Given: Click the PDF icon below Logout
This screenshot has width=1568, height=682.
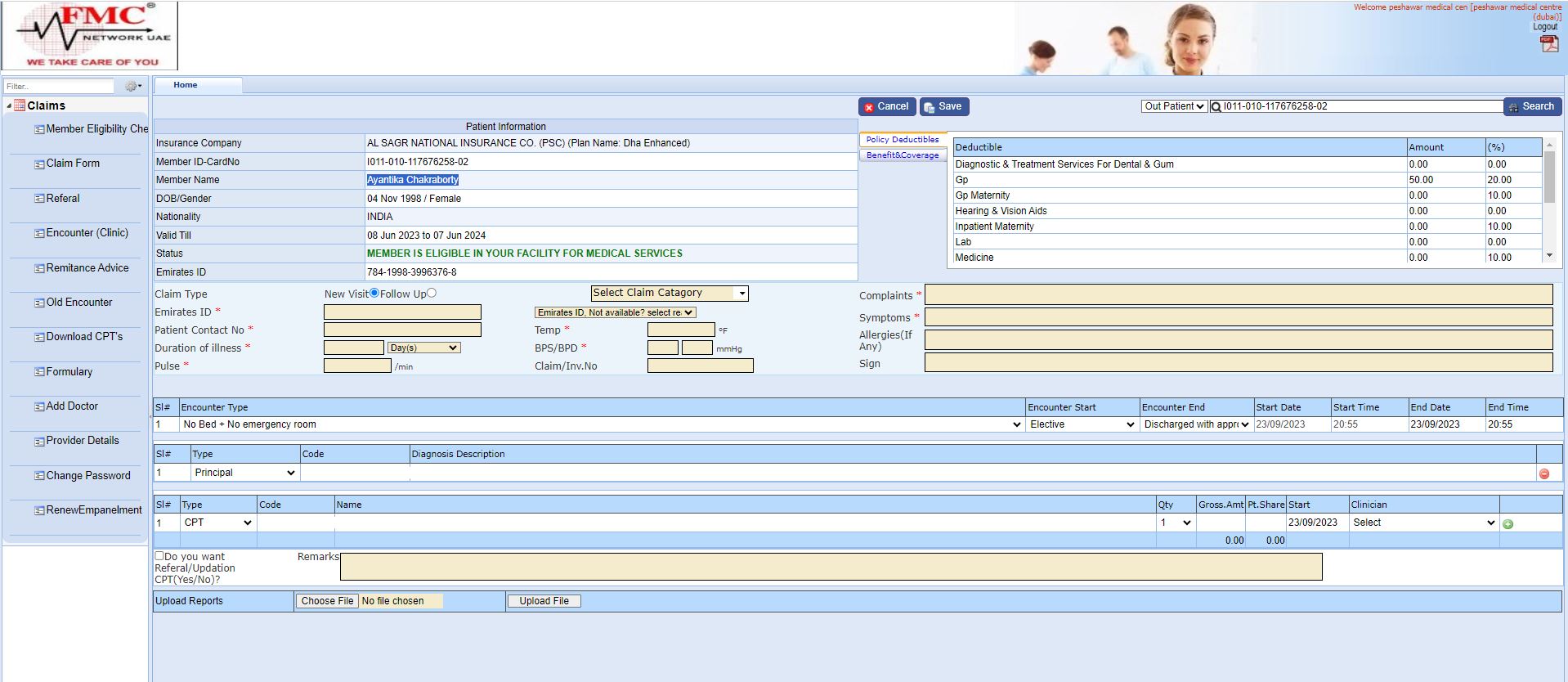Looking at the screenshot, I should pos(1548,44).
